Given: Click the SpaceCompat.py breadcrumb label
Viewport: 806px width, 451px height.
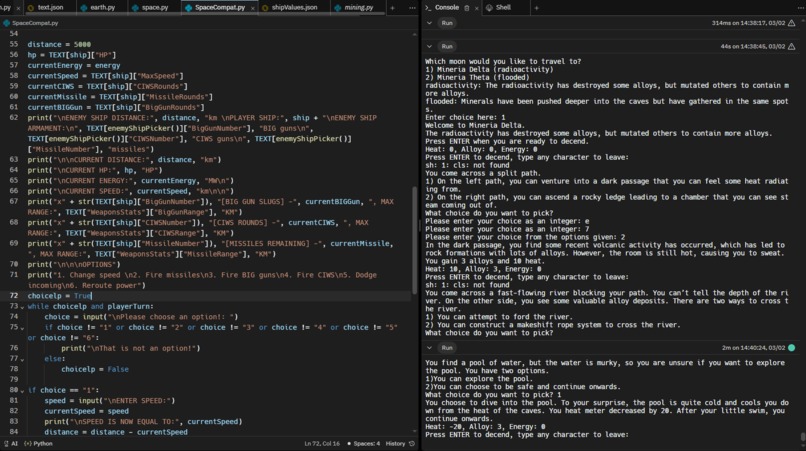Looking at the screenshot, I should [x=35, y=23].
